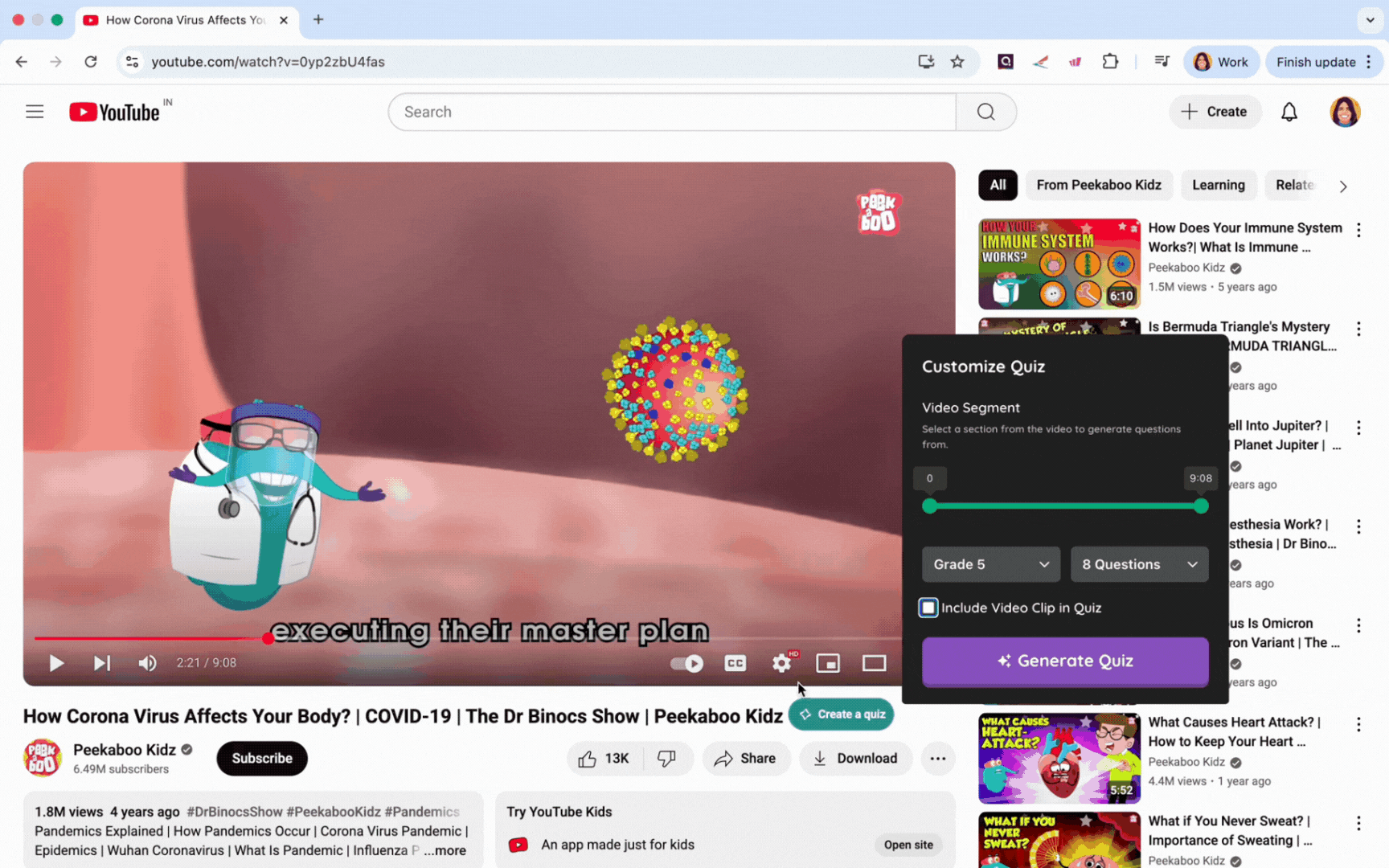
Task: Select the Learning filter chip
Action: pos(1219,185)
